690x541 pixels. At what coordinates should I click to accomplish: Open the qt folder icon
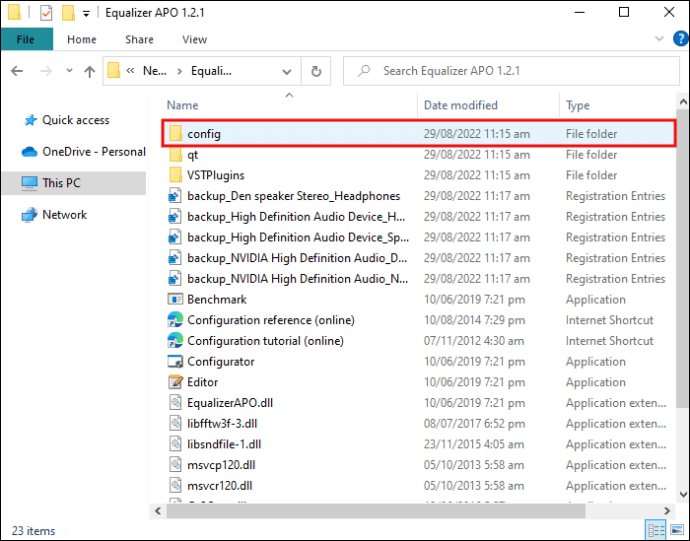pyautogui.click(x=176, y=155)
